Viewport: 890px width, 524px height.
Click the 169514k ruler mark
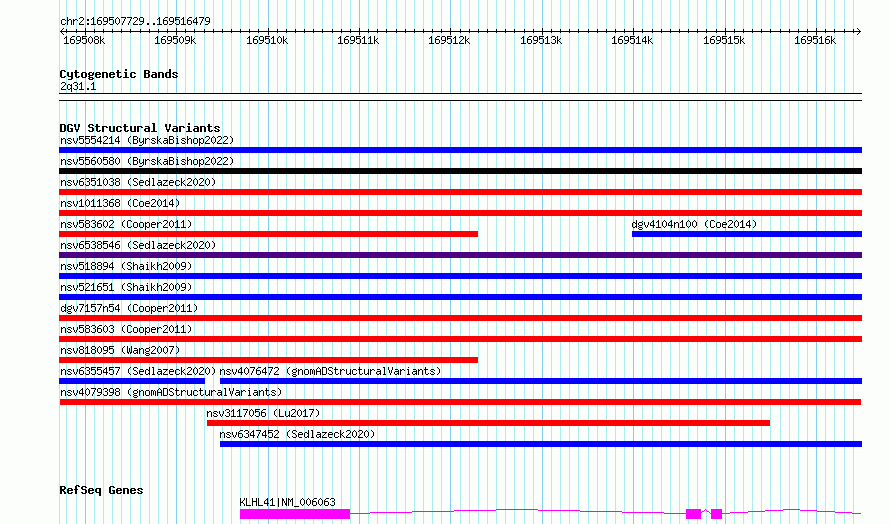(x=632, y=41)
